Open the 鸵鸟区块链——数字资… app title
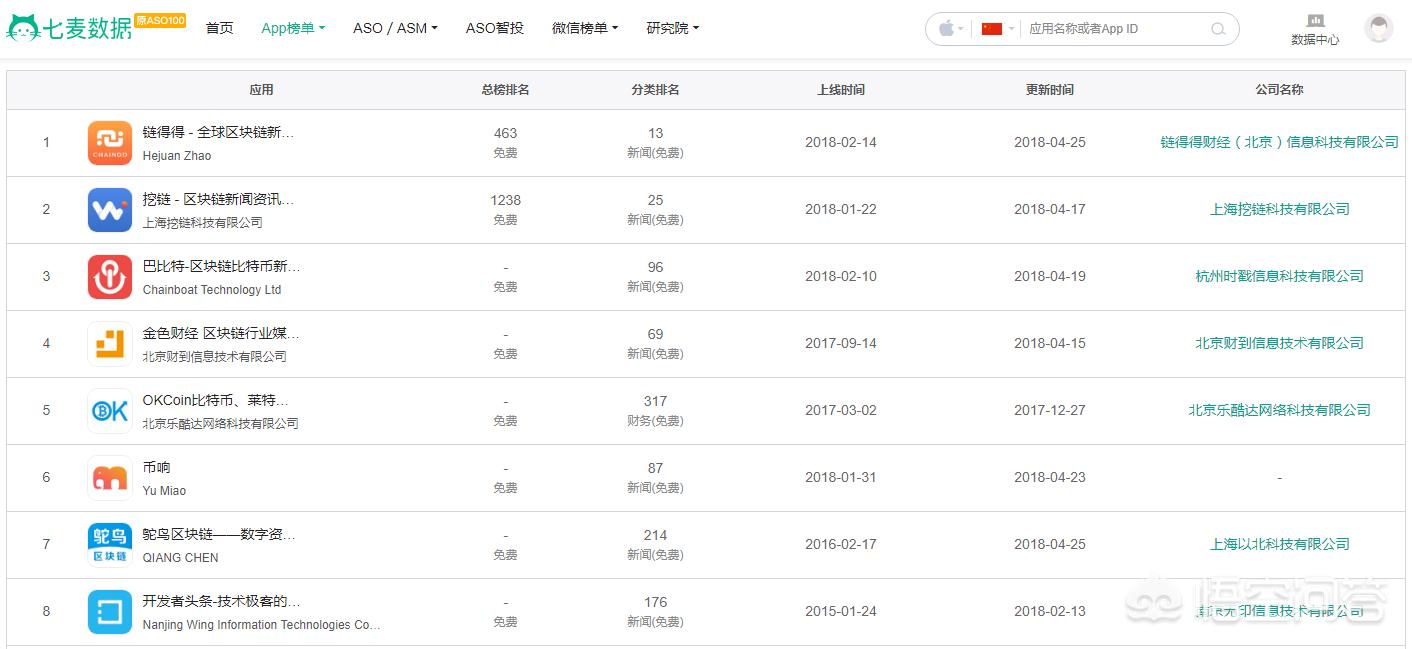The width and height of the screenshot is (1412, 649). (x=218, y=535)
